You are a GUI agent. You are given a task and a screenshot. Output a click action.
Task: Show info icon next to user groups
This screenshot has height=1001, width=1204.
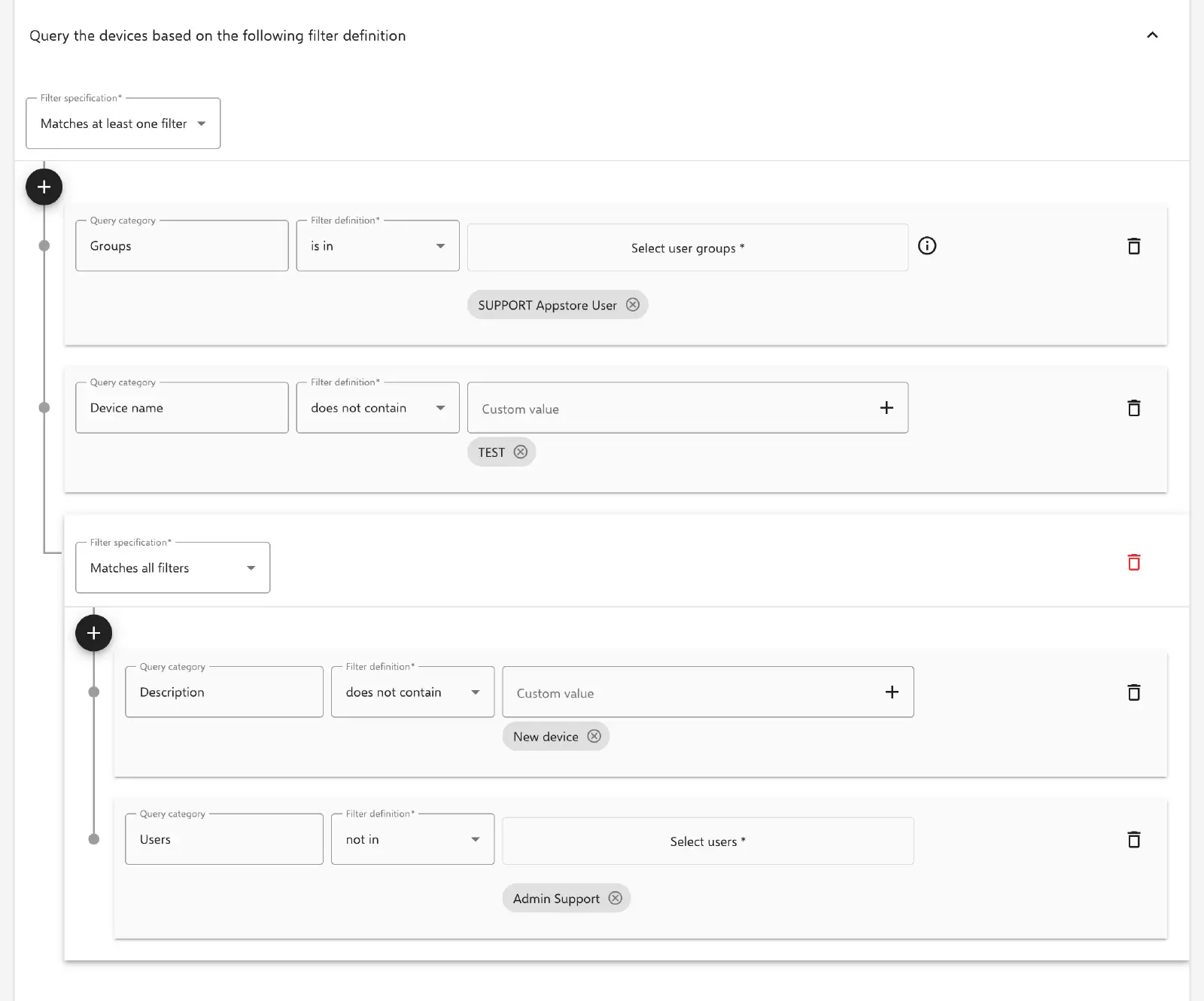927,246
